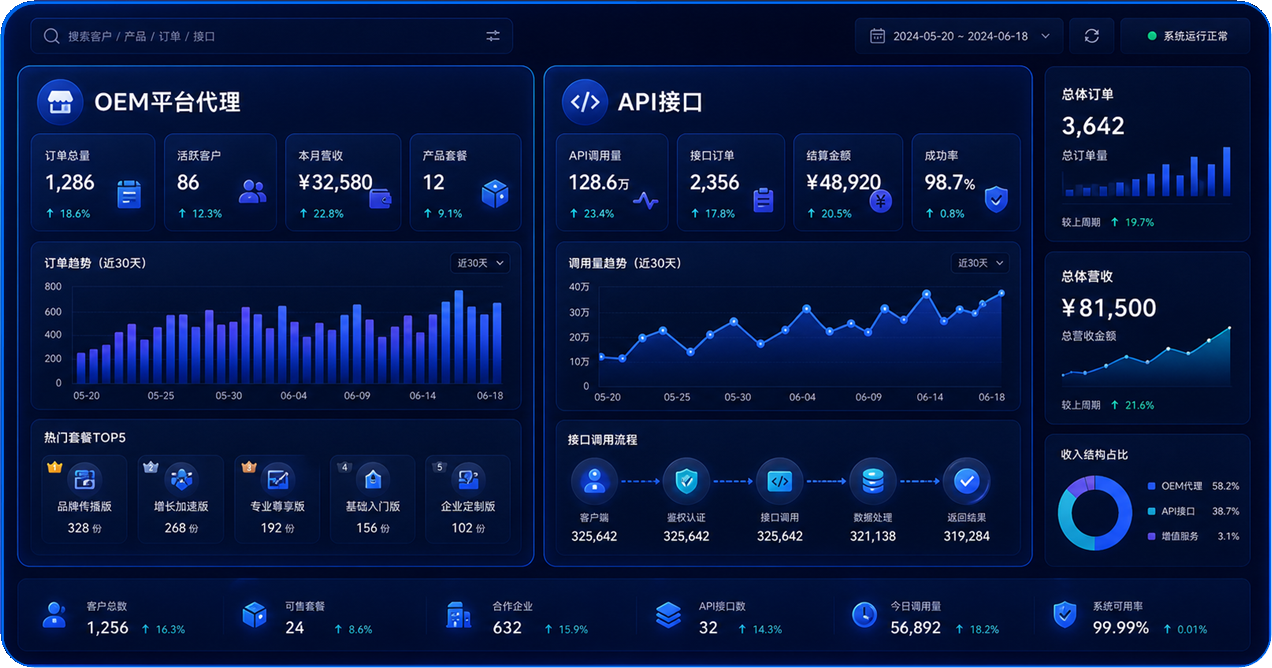Expand the date range 2024-05-20 ~ 2024-06-18 picker
This screenshot has width=1272, height=668.
[x=959, y=36]
